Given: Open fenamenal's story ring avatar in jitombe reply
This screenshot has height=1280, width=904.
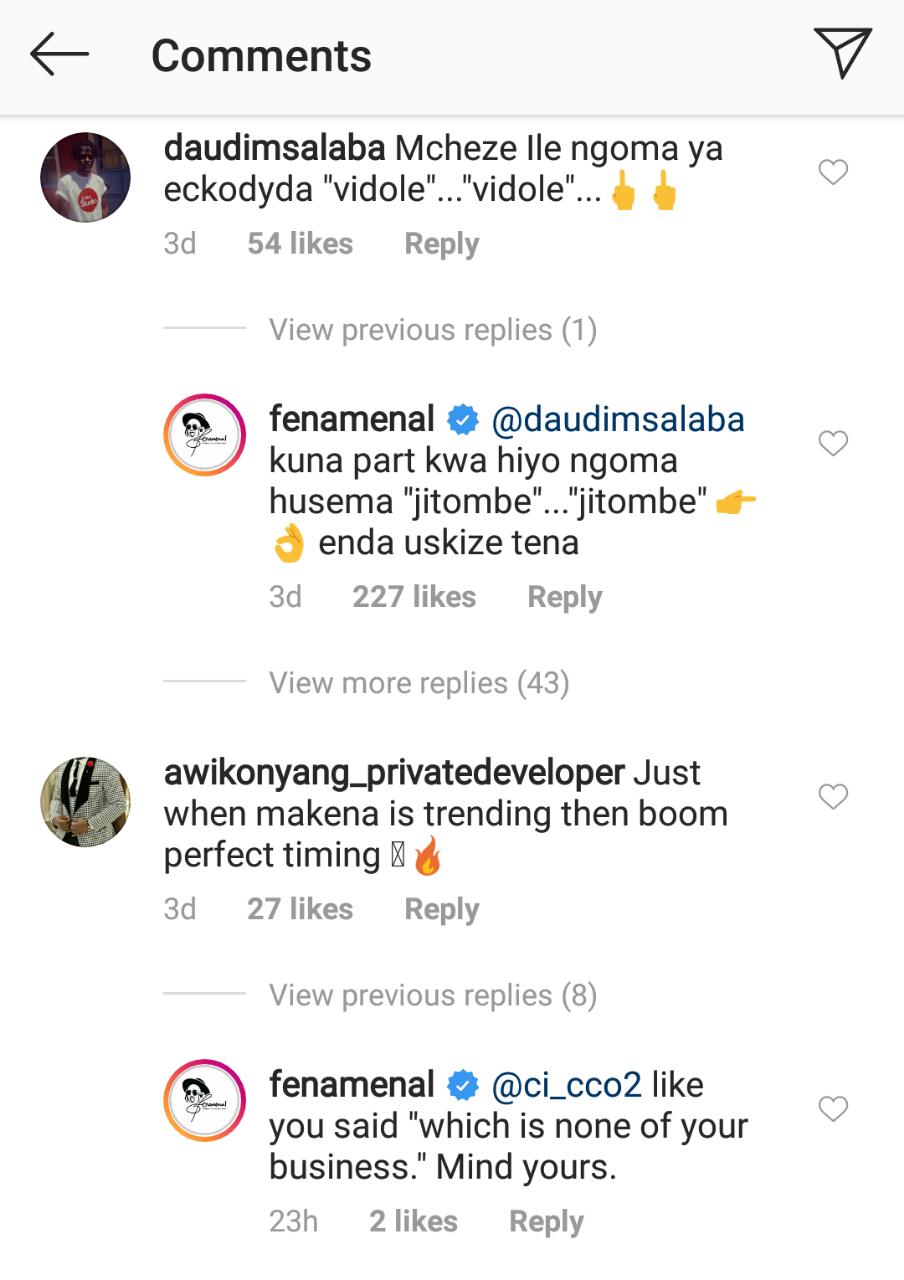Looking at the screenshot, I should (204, 435).
